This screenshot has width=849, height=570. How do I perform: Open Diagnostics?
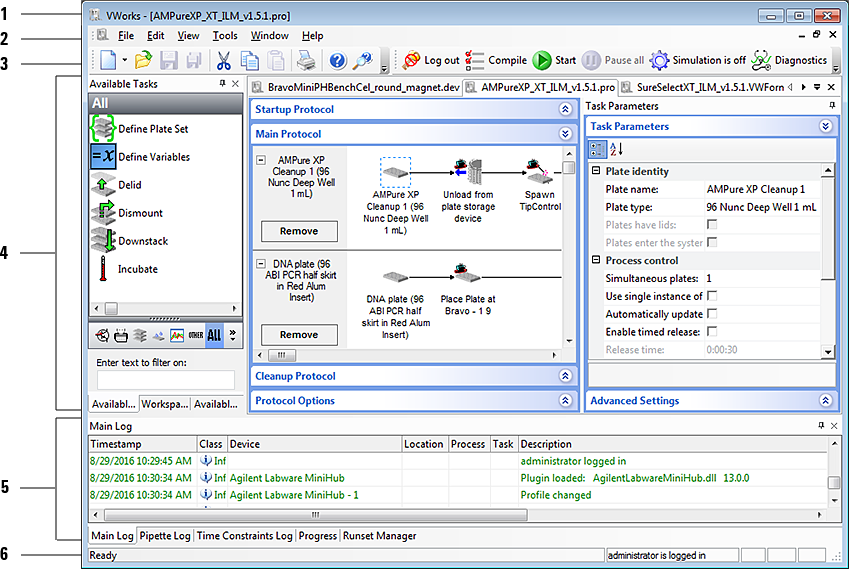pyautogui.click(x=789, y=60)
